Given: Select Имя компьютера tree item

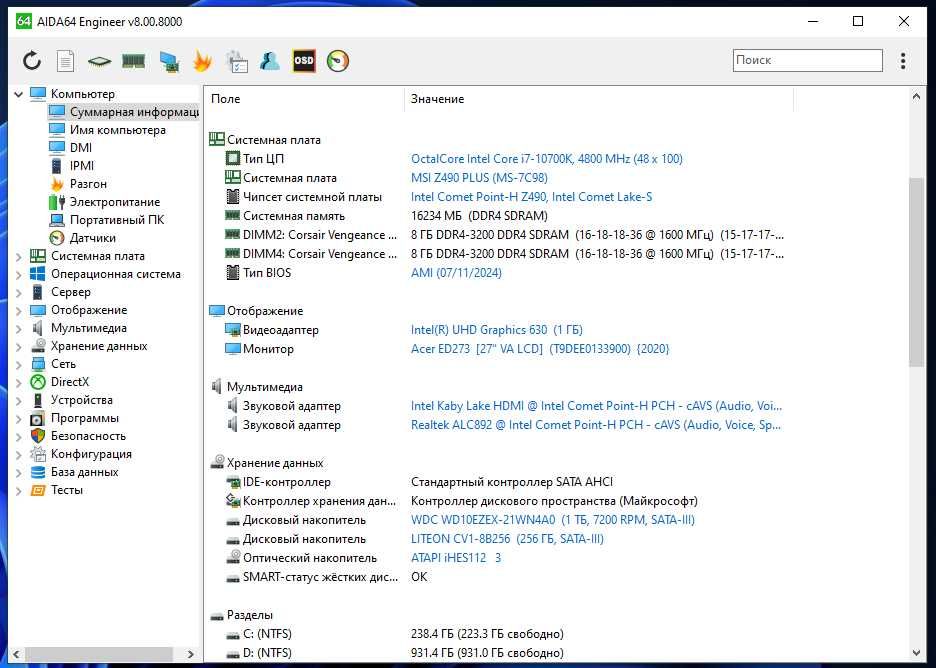Looking at the screenshot, I should 118,130.
